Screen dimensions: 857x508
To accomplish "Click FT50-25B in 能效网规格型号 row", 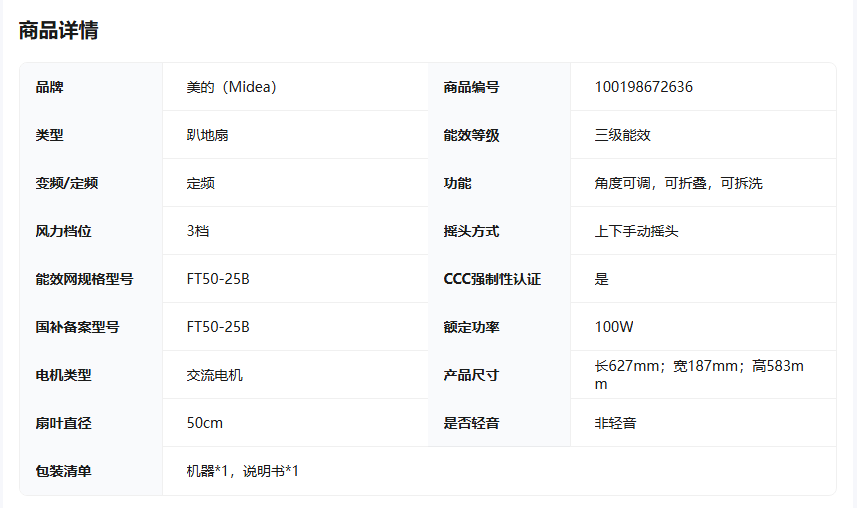I will 218,279.
